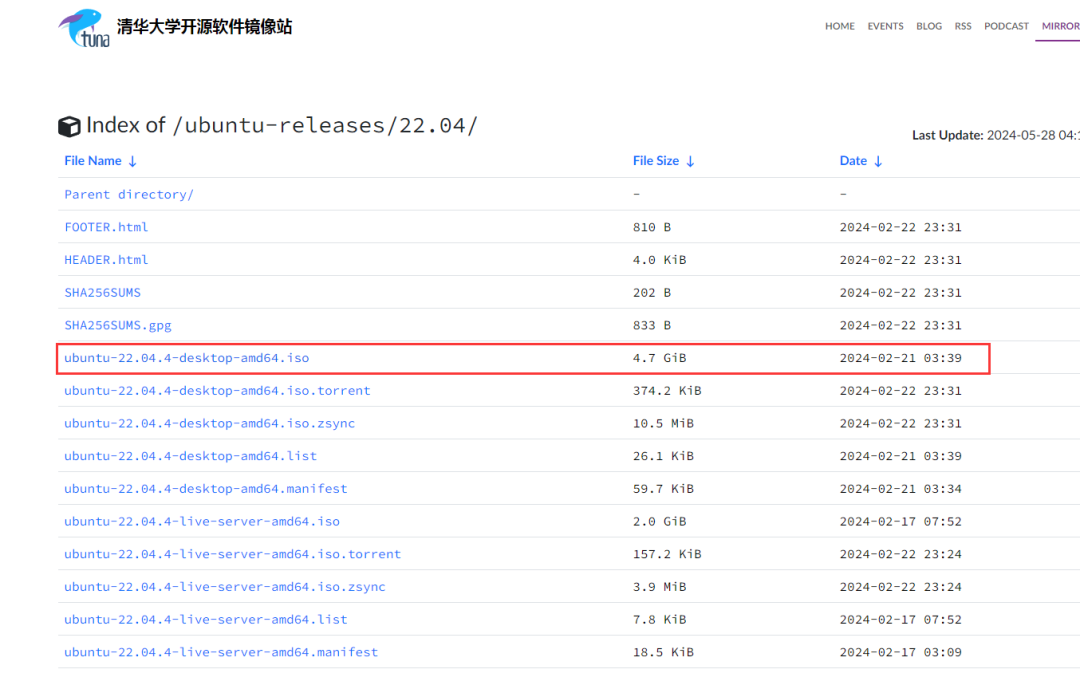The image size is (1080, 681).
Task: Open the SHA256SUMS.gpg signature file
Action: pos(118,325)
